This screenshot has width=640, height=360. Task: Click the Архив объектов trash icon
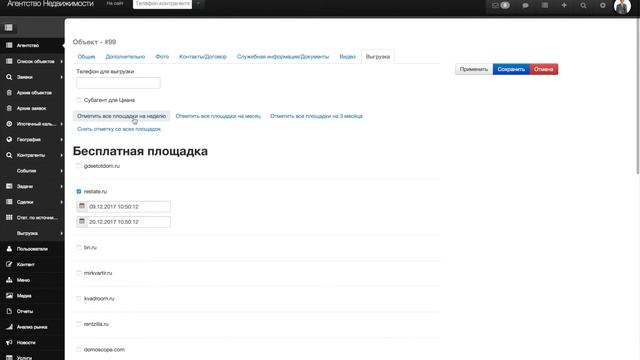tap(9, 93)
